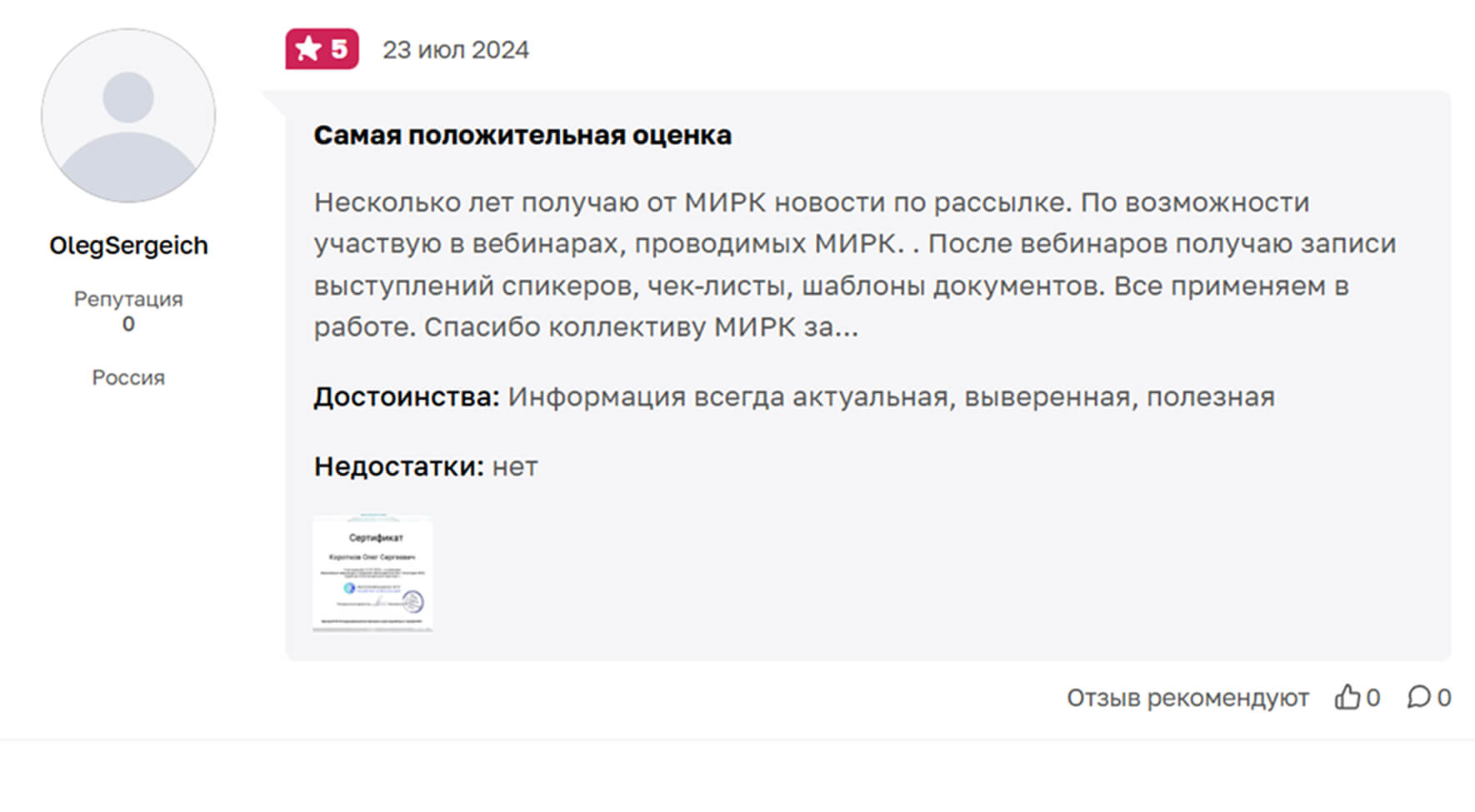Click the thumbs-up like icon
The image size is (1475, 812).
click(x=1347, y=697)
